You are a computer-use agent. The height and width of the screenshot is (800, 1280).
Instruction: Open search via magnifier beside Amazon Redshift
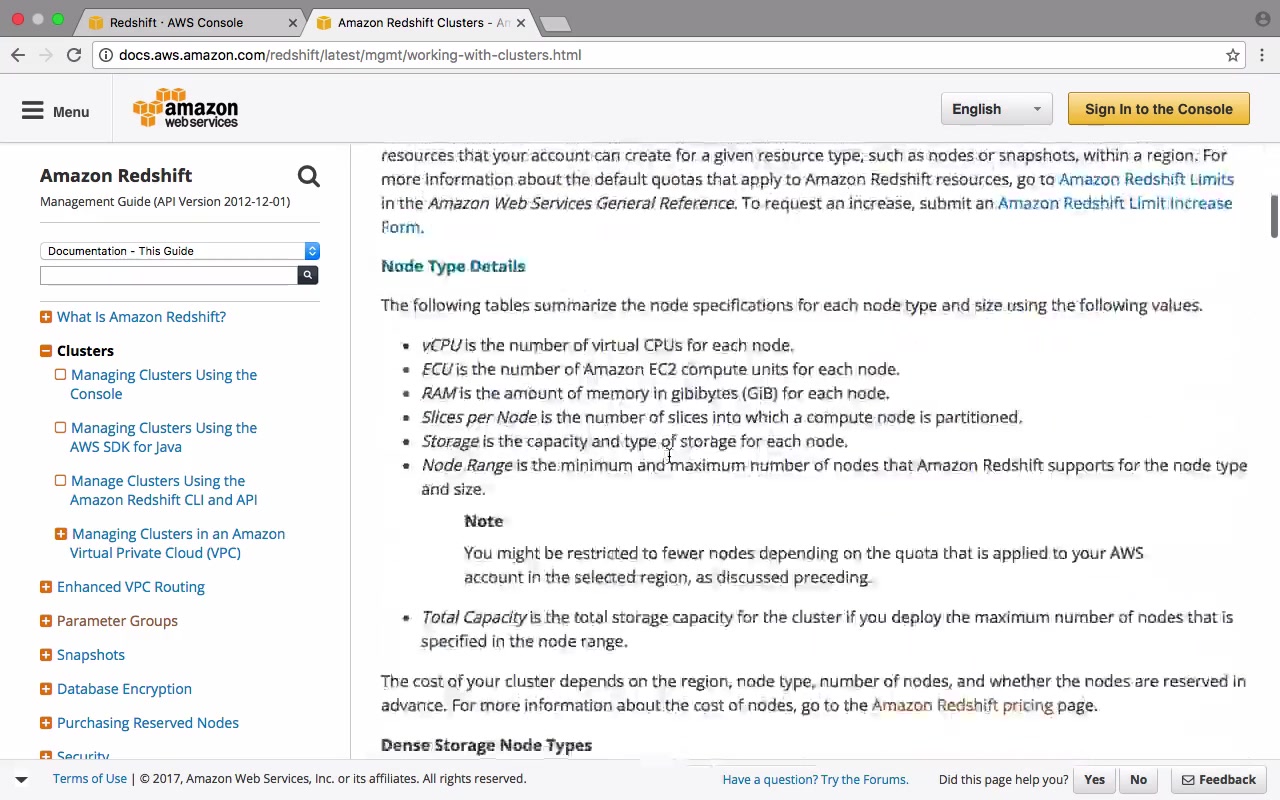[x=308, y=177]
